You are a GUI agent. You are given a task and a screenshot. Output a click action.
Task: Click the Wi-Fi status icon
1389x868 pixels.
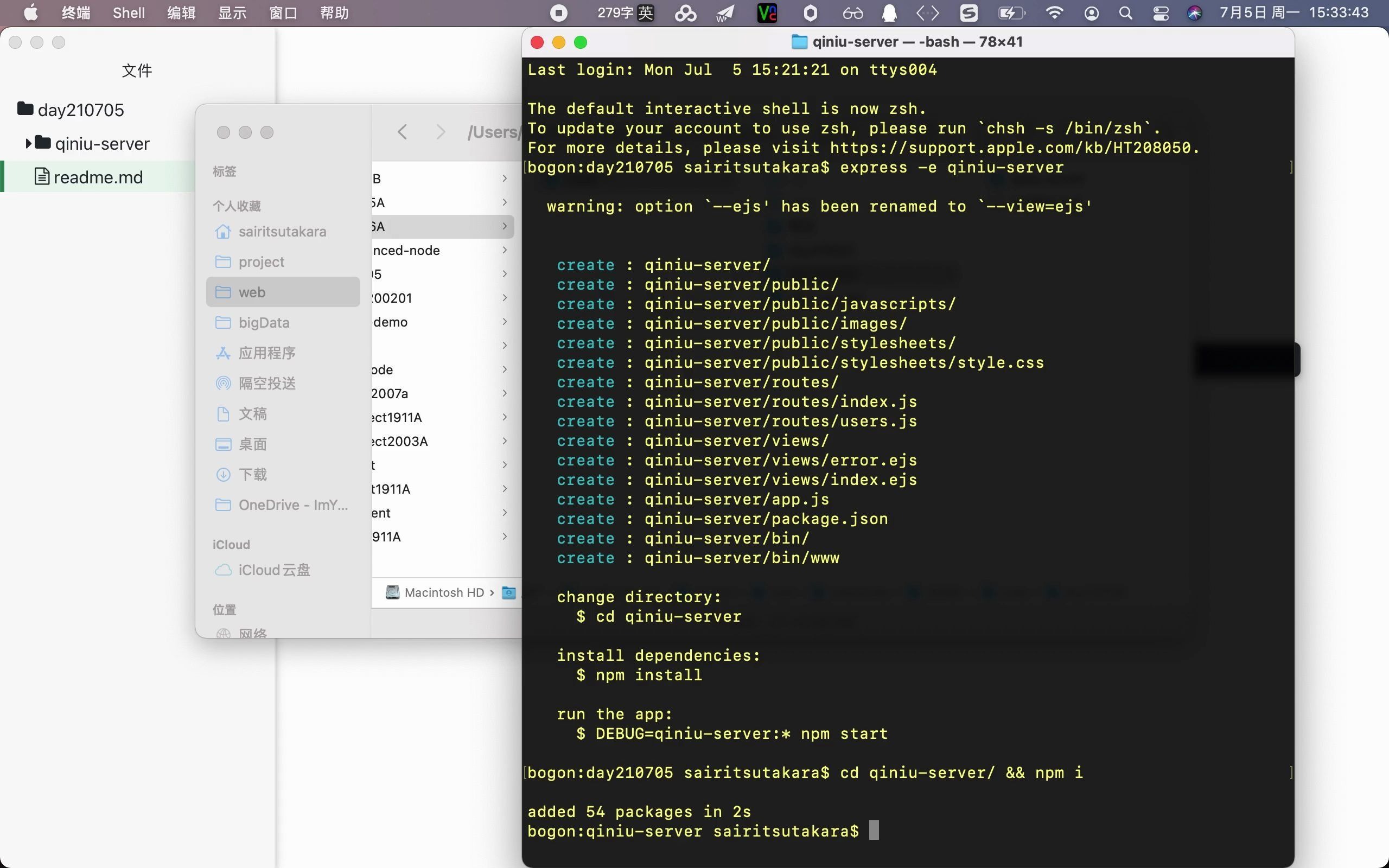click(1054, 12)
